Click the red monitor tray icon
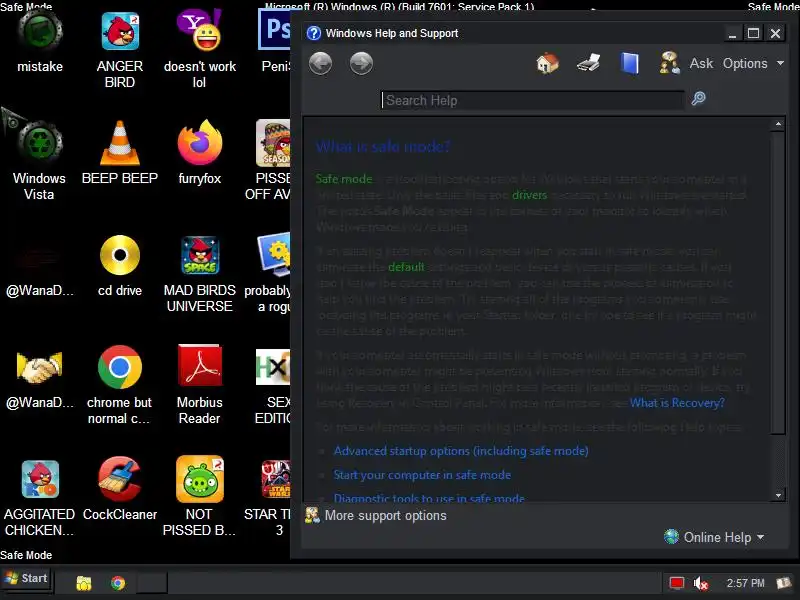The image size is (800, 600). [677, 583]
